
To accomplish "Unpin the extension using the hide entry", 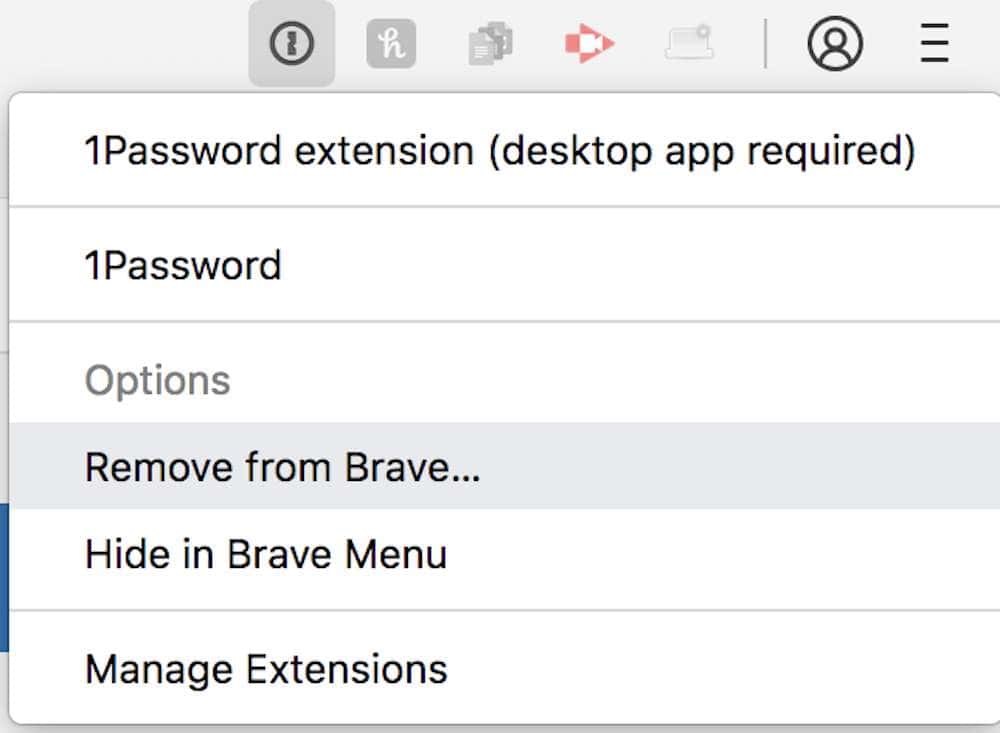I will 266,554.
